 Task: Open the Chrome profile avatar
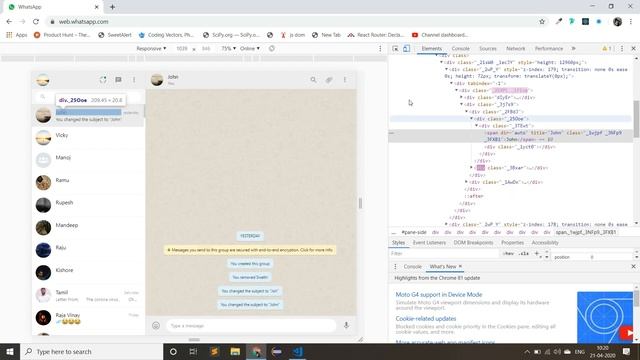617,22
